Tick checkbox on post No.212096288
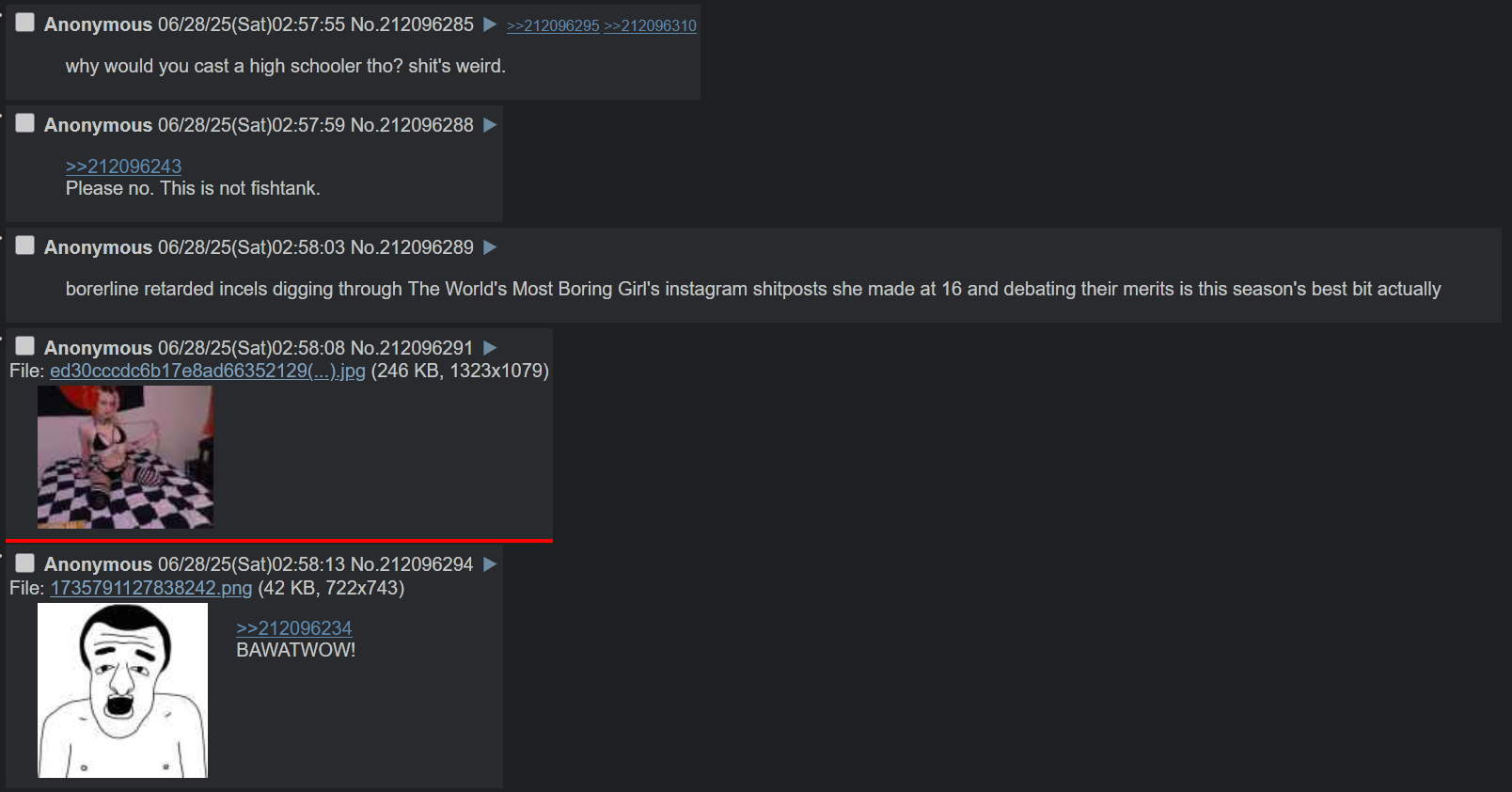 (25, 123)
